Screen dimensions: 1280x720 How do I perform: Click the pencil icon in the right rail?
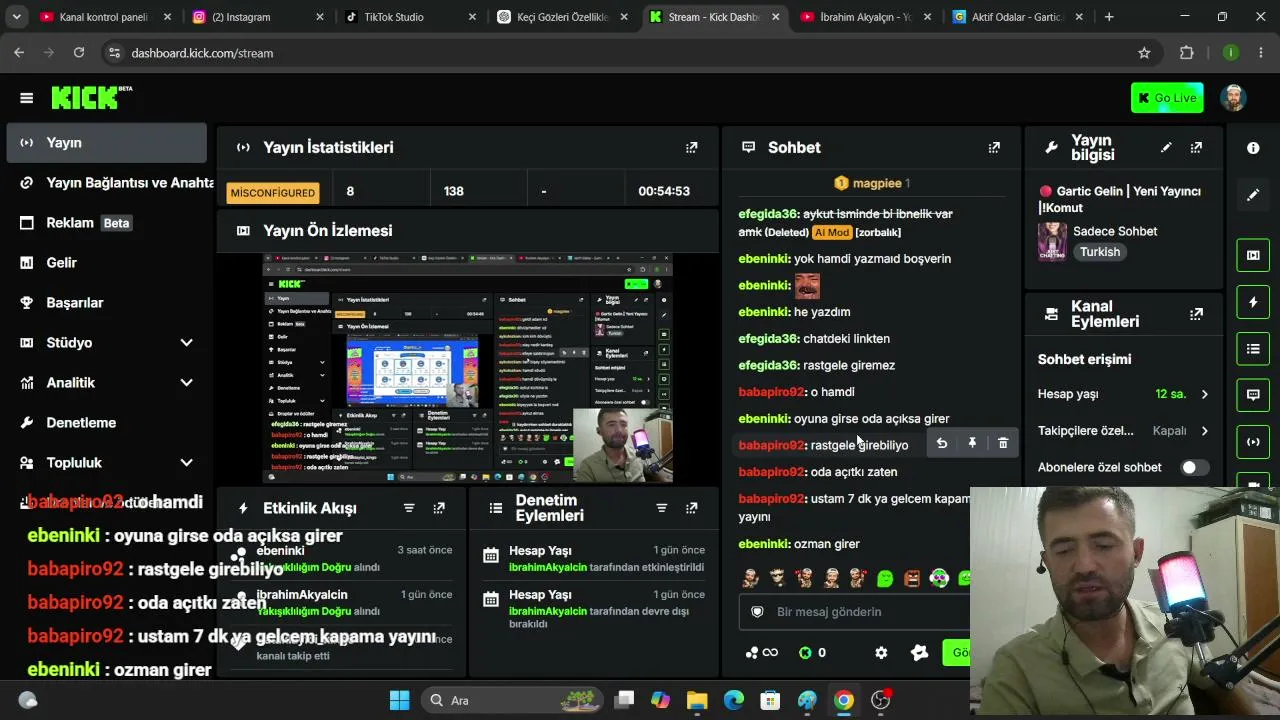click(x=1253, y=195)
